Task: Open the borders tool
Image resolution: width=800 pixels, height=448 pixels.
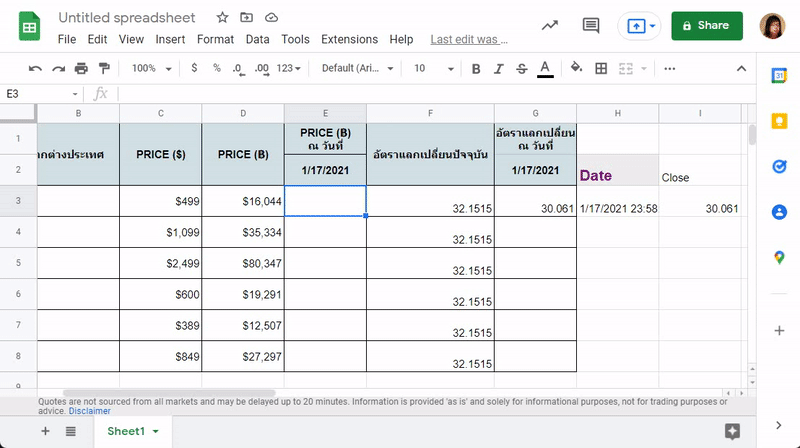Action: [601, 68]
